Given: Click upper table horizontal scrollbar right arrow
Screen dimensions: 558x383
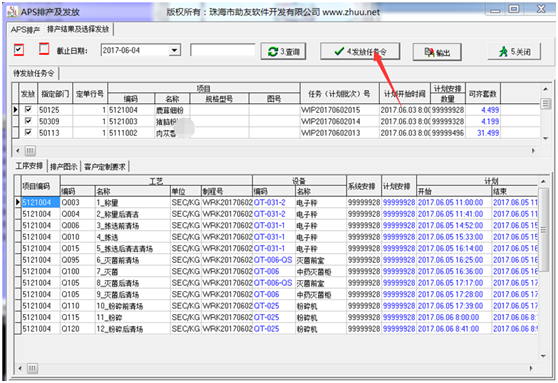Looking at the screenshot, I should [x=533, y=151].
